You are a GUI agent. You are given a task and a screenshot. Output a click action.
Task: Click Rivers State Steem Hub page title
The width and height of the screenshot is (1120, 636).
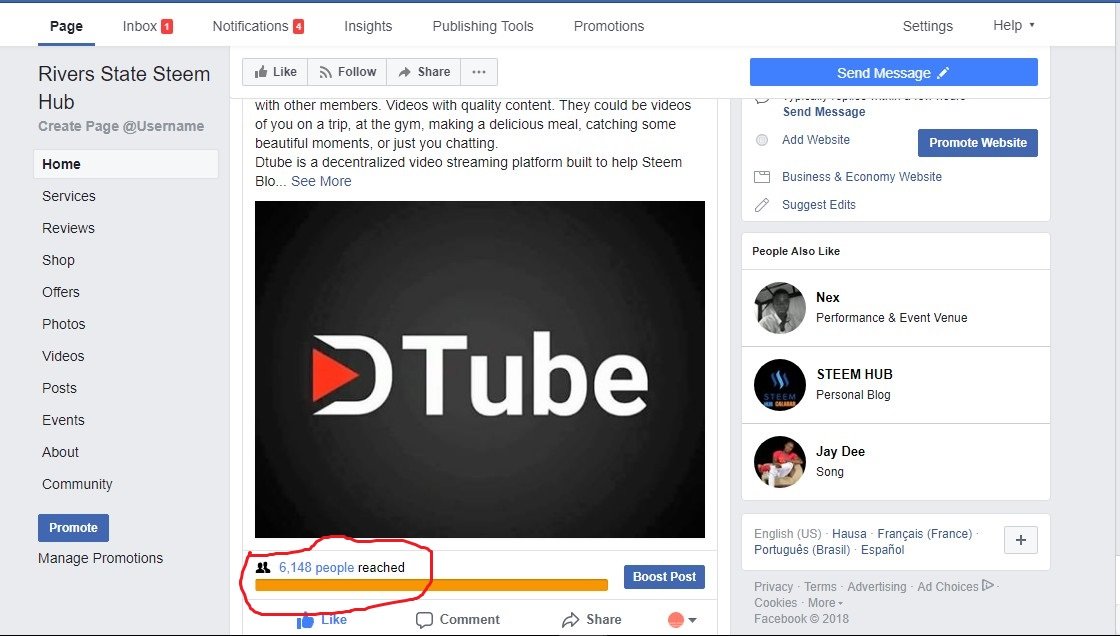(124, 87)
